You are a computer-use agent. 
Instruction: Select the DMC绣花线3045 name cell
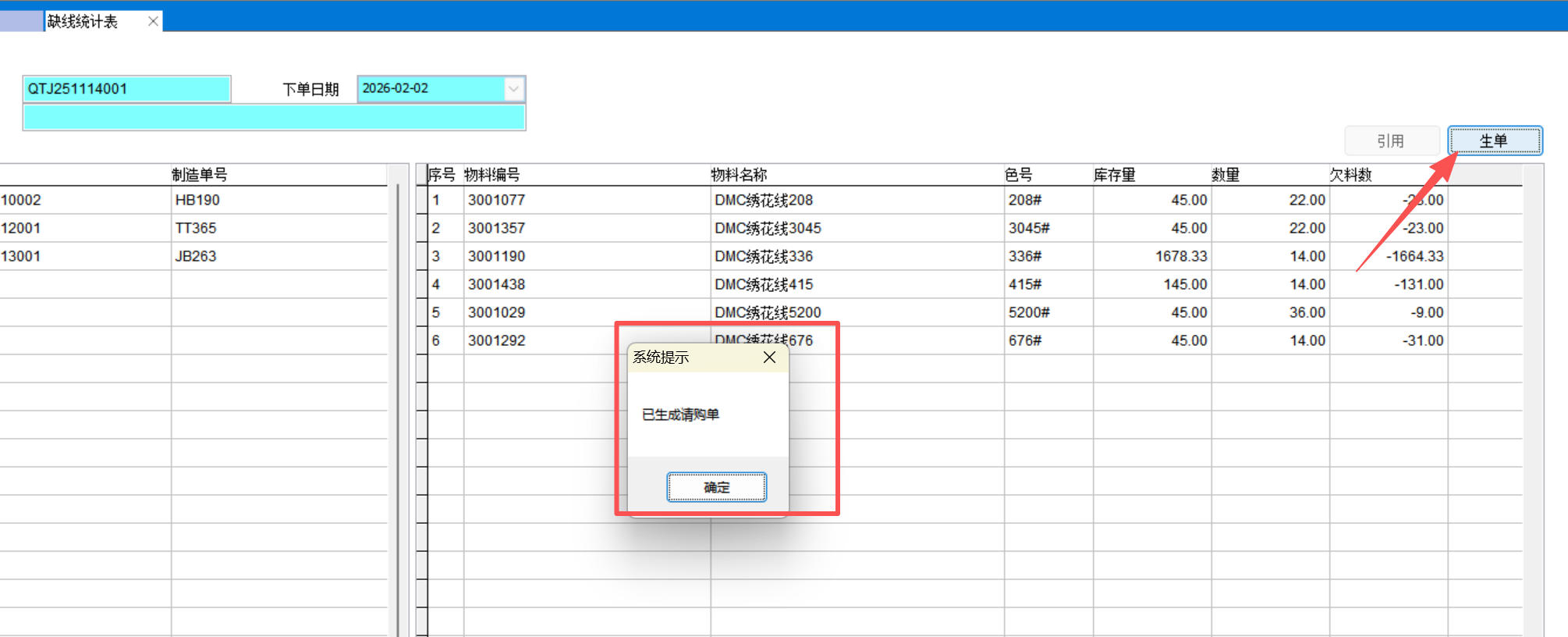click(x=768, y=228)
